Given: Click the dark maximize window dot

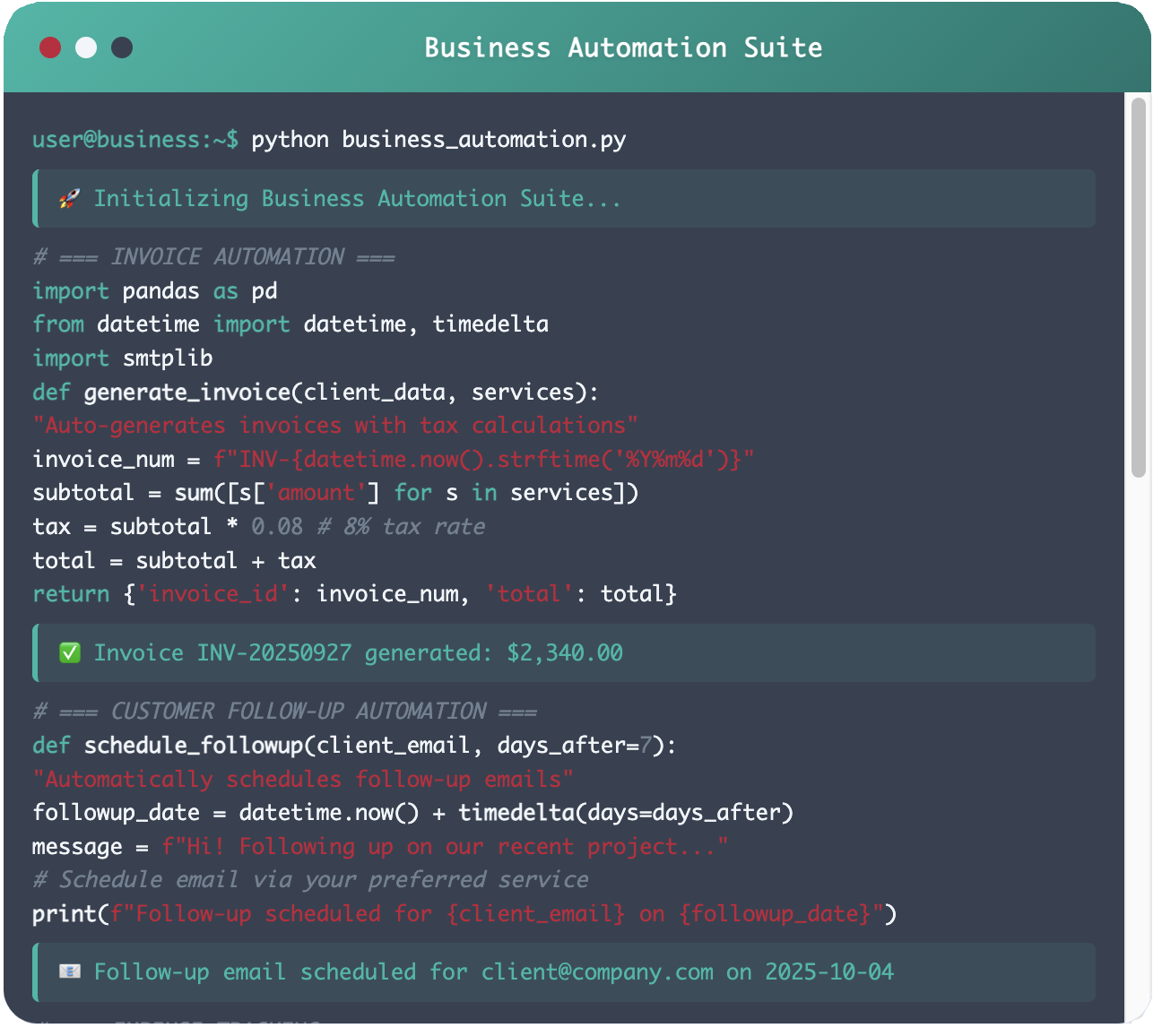Looking at the screenshot, I should pos(122,47).
